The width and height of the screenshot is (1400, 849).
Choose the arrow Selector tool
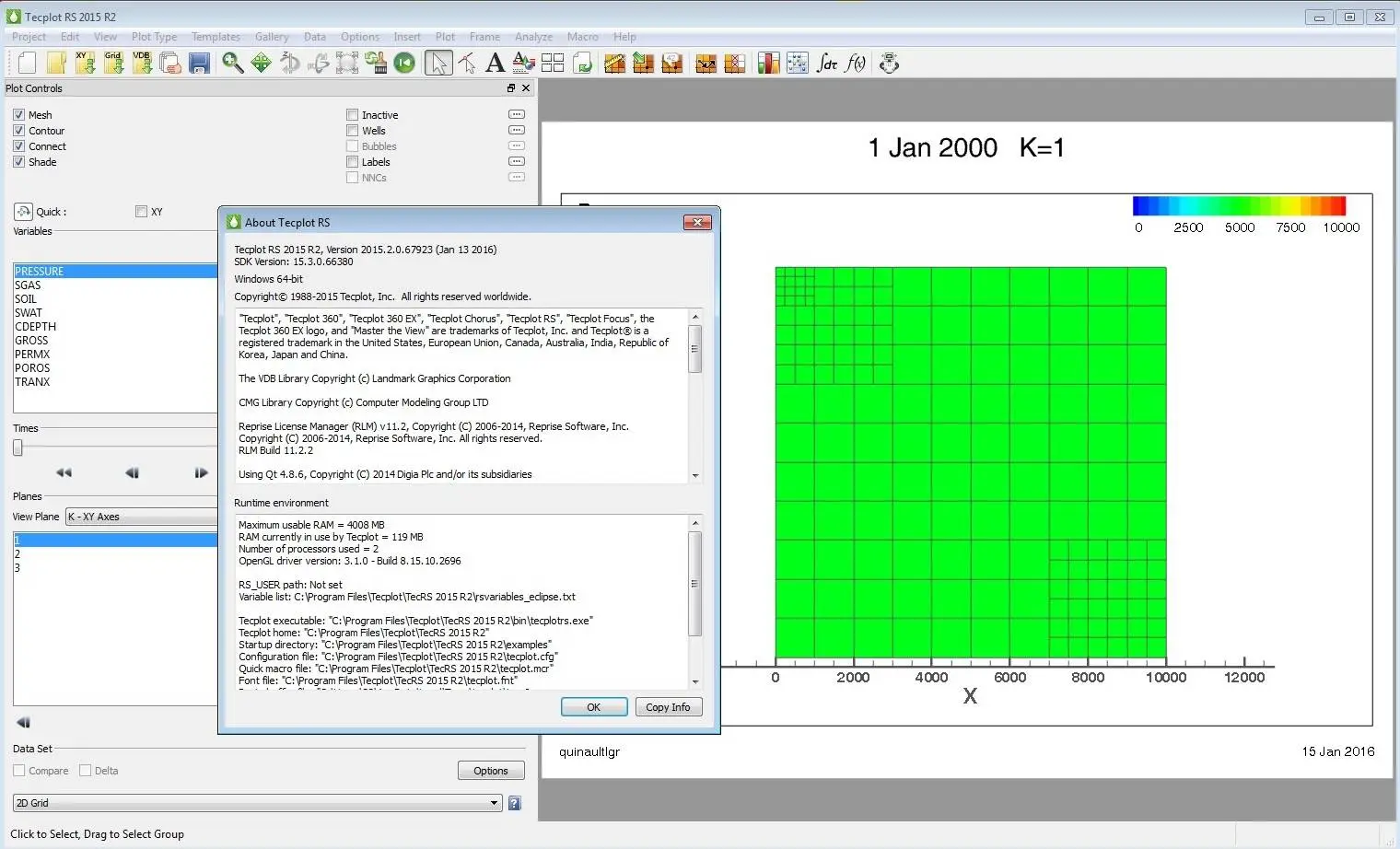(x=438, y=63)
